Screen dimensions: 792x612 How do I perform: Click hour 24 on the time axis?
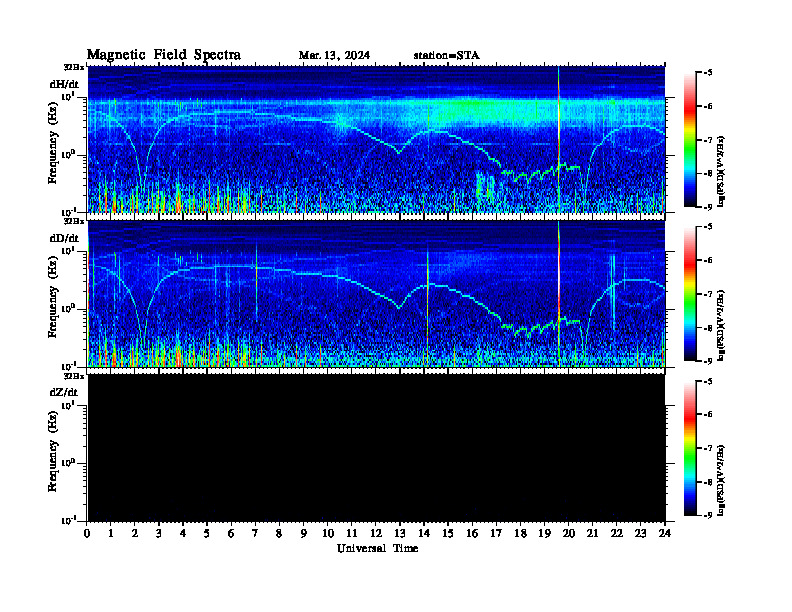(665, 533)
